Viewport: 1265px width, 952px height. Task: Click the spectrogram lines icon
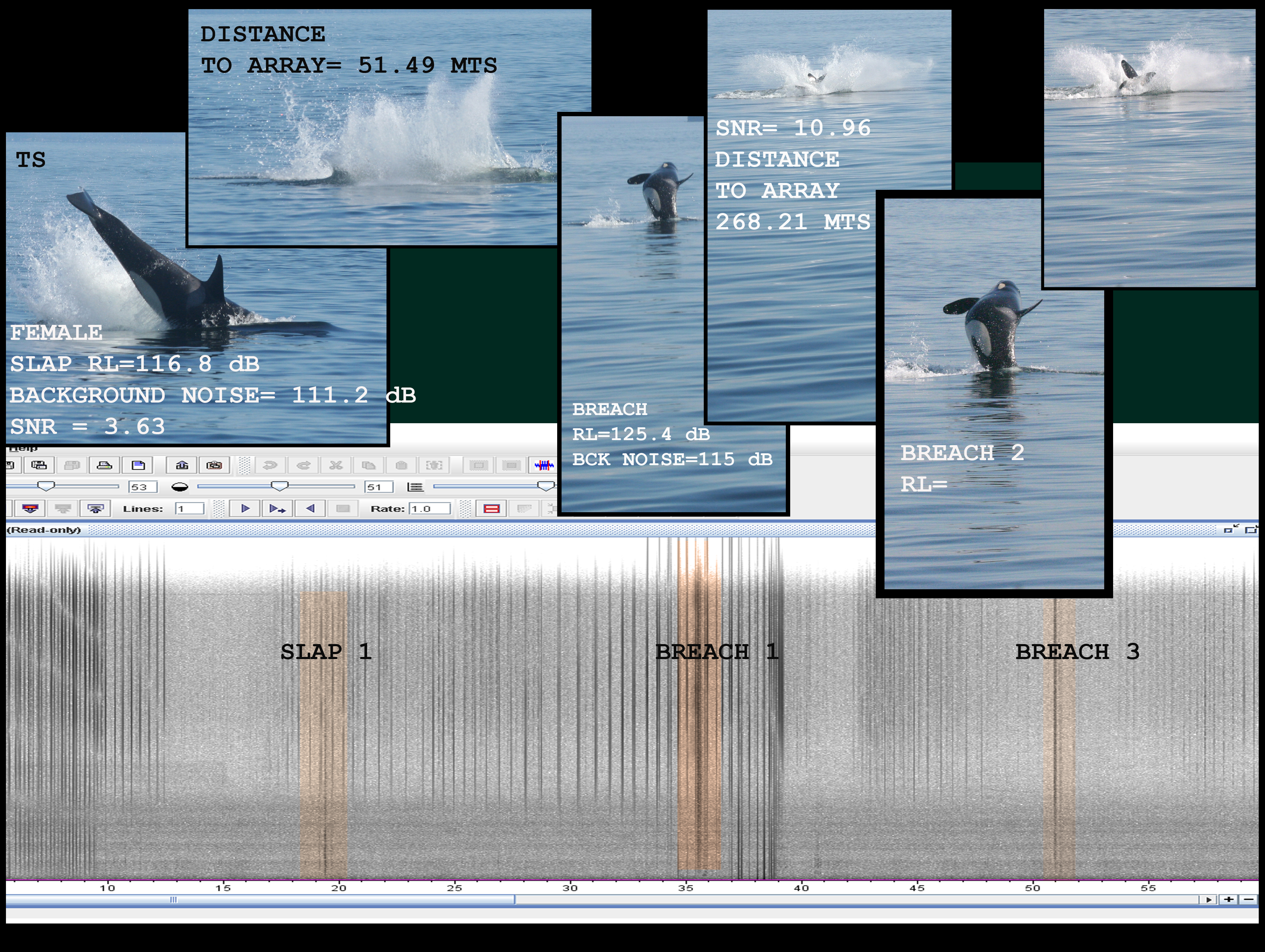click(x=415, y=487)
